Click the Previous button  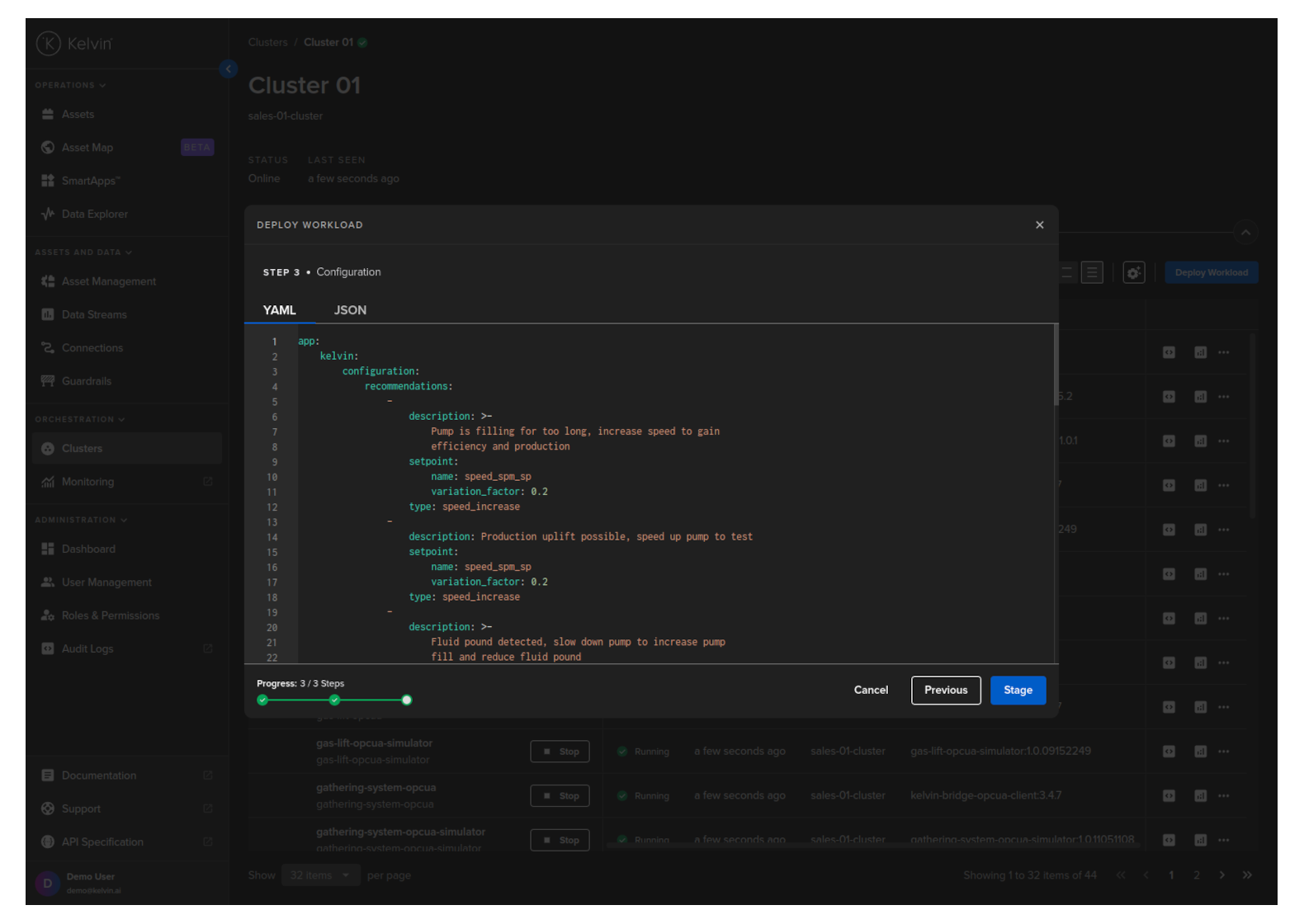pyautogui.click(x=945, y=691)
